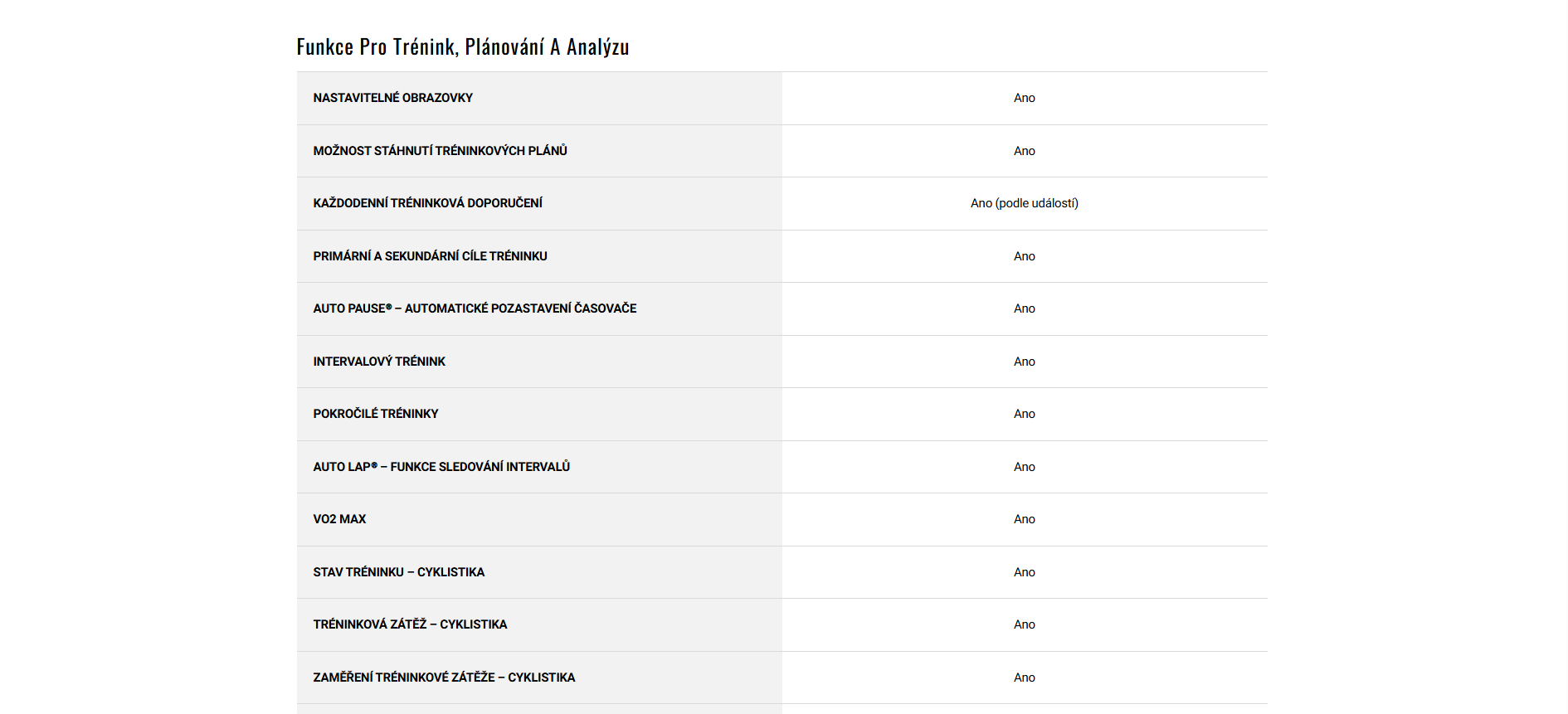Select the 'VO2 Max' row label
The image size is (1568, 714).
click(339, 519)
